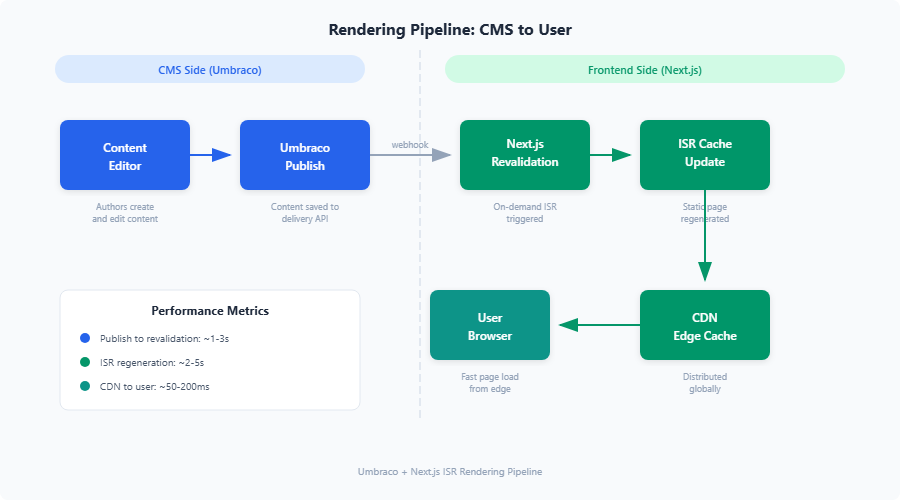The image size is (900, 500).
Task: Click the blue dot beside Publish to revalidation
Action: 85,338
